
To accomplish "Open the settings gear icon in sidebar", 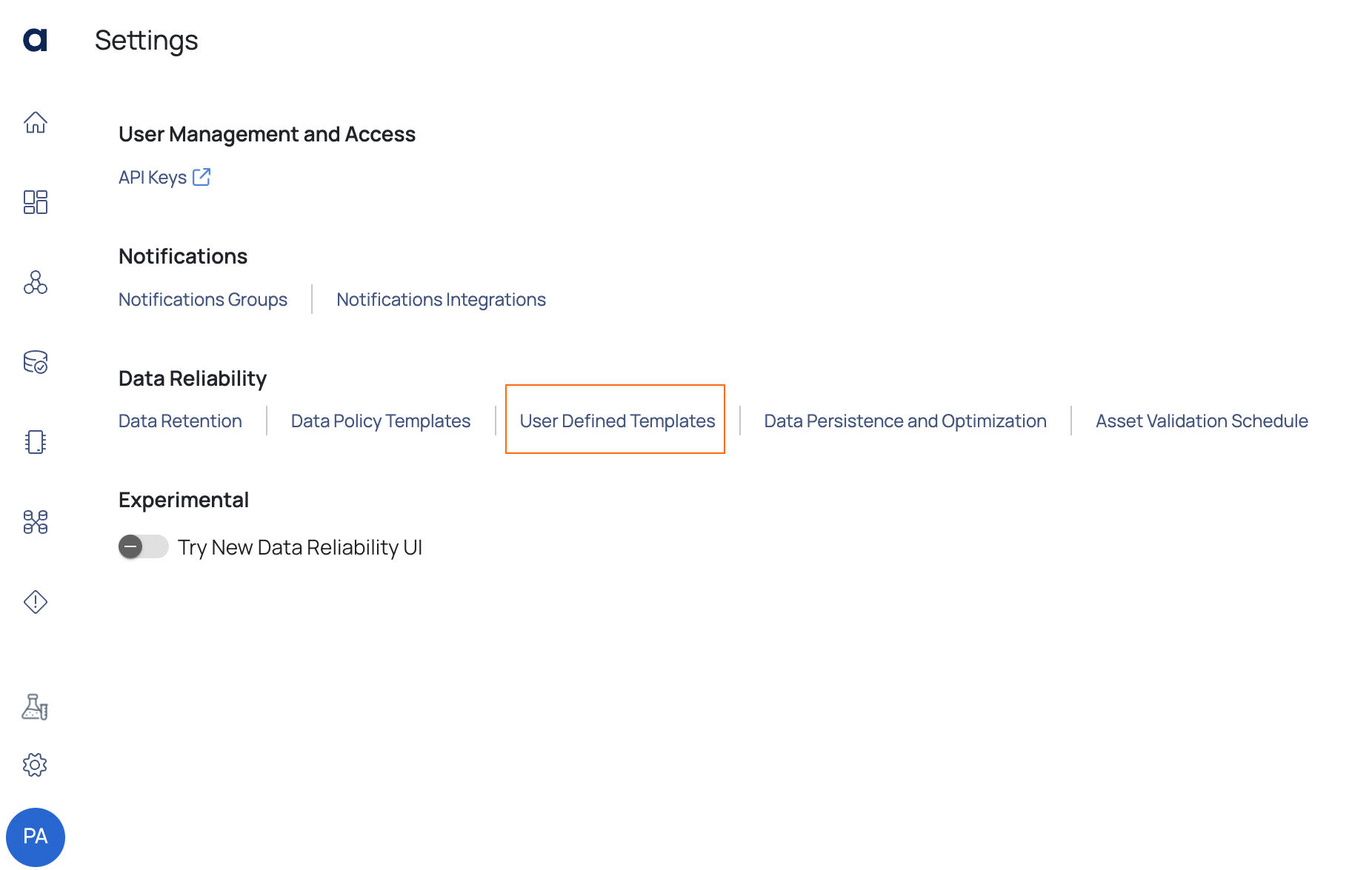I will click(35, 765).
